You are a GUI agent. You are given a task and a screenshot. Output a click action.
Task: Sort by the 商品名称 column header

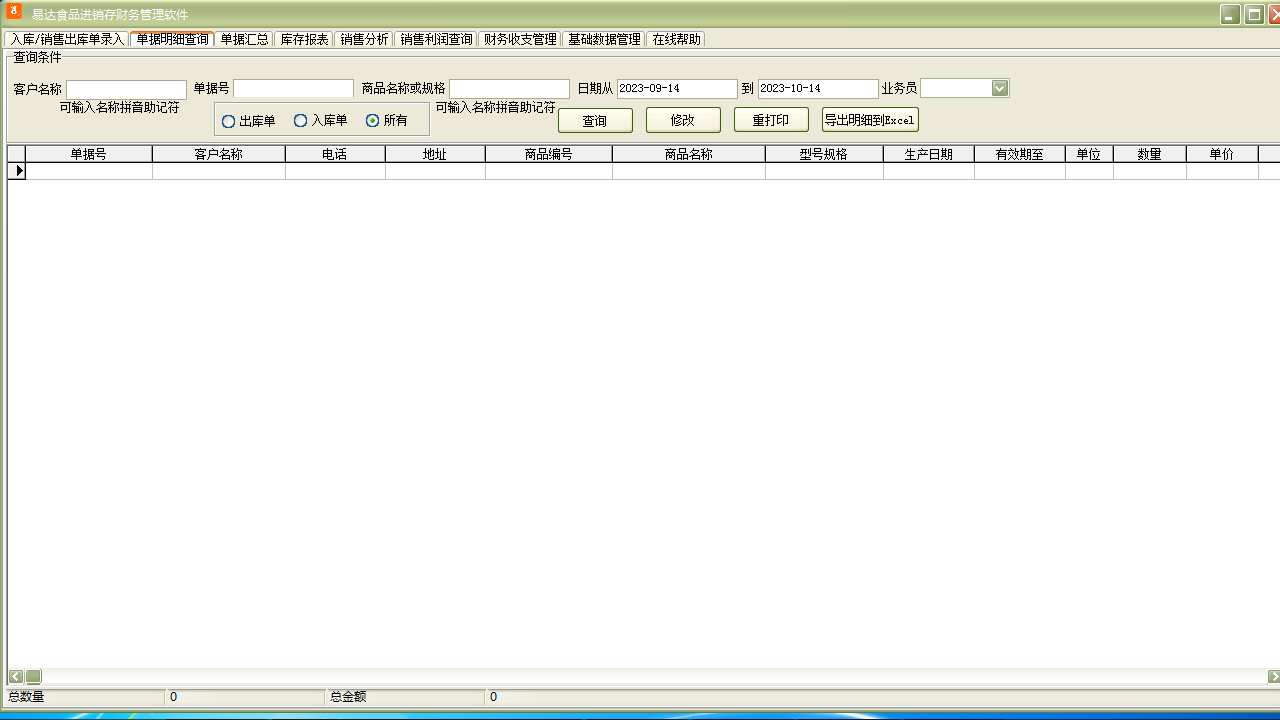pos(688,154)
